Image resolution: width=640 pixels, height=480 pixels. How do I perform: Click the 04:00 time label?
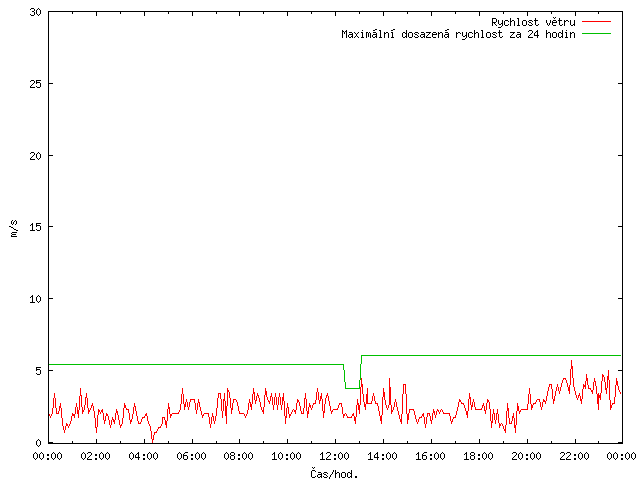[x=143, y=456]
